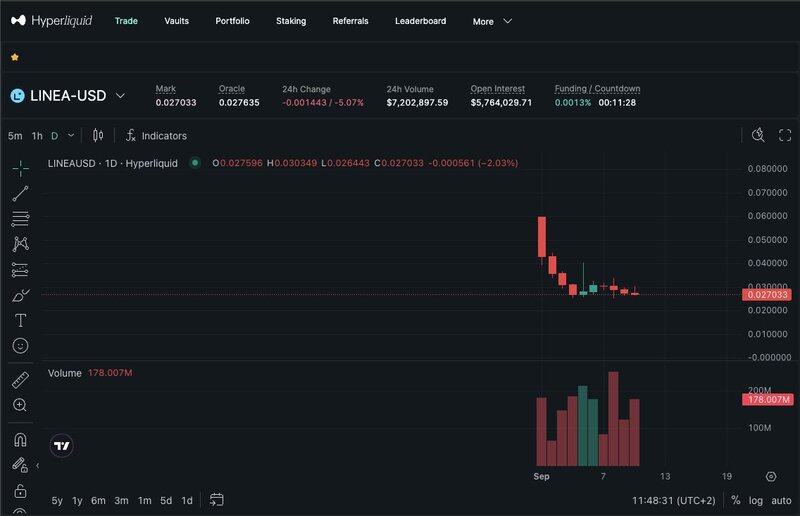Click the Hyperliquid logo
The image size is (800, 516).
[51, 21]
